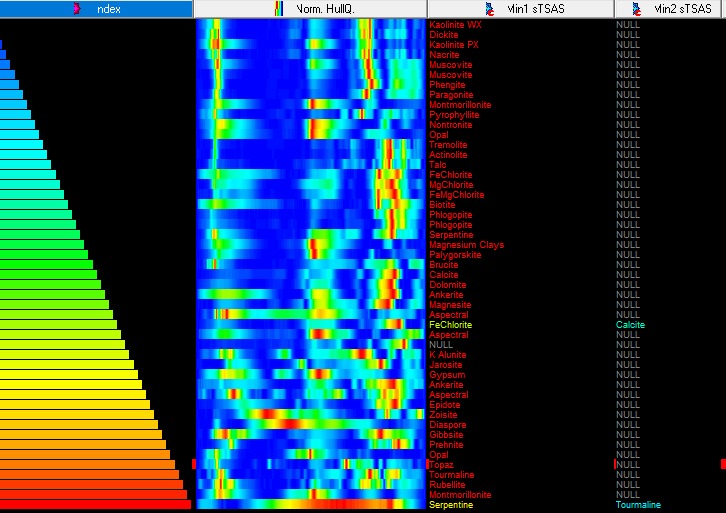This screenshot has width=726, height=513.
Task: Select the Norm. HullQ. column header
Action: 310,9
